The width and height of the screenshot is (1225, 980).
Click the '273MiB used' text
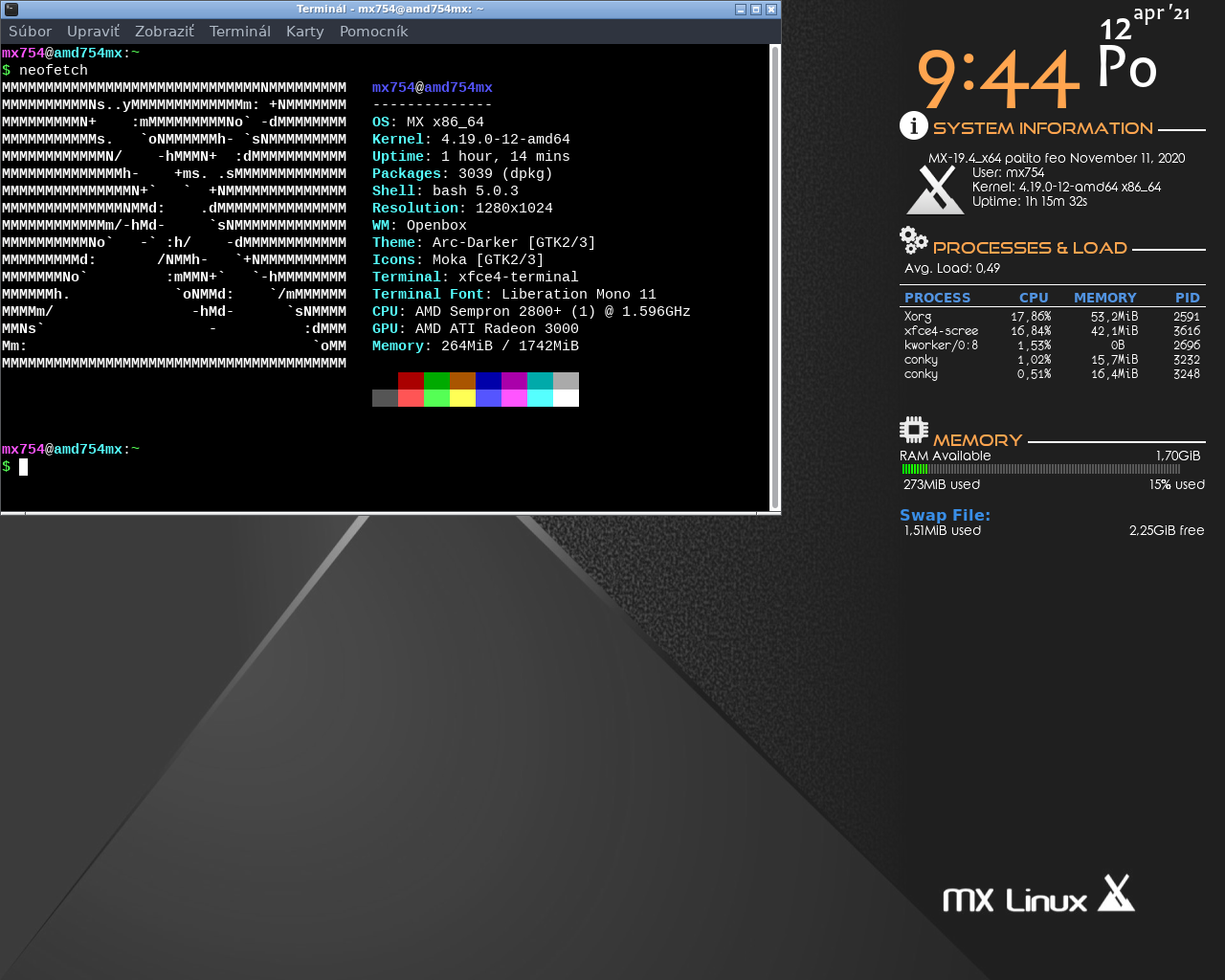coord(942,484)
